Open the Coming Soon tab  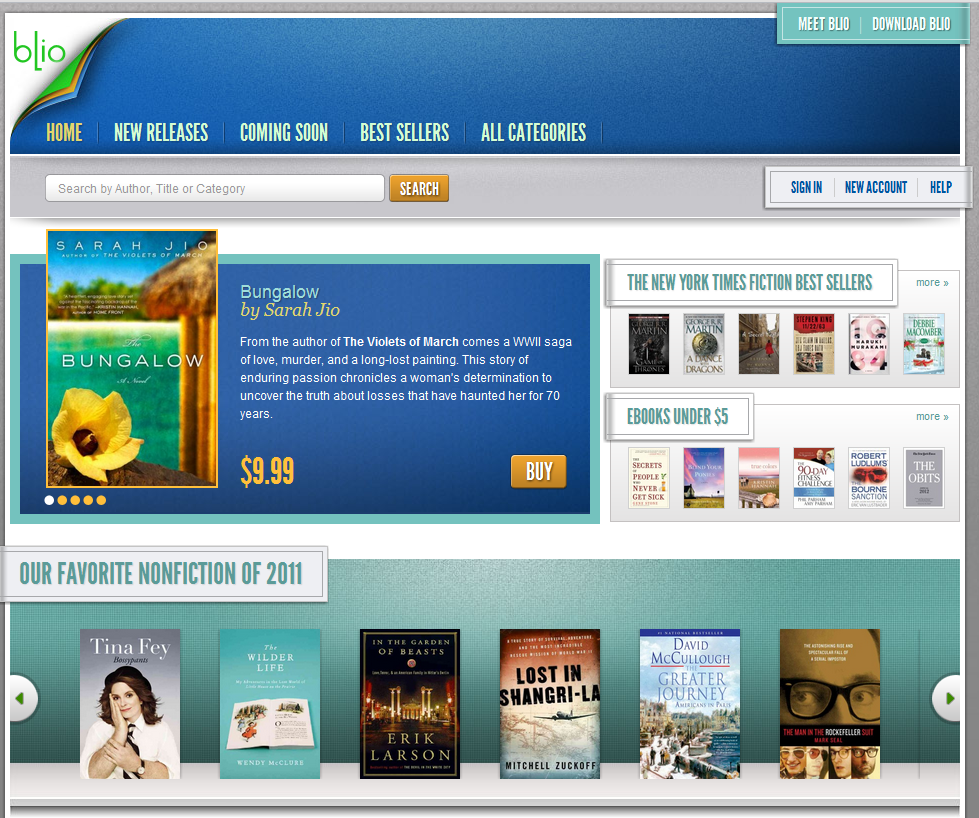(x=284, y=132)
